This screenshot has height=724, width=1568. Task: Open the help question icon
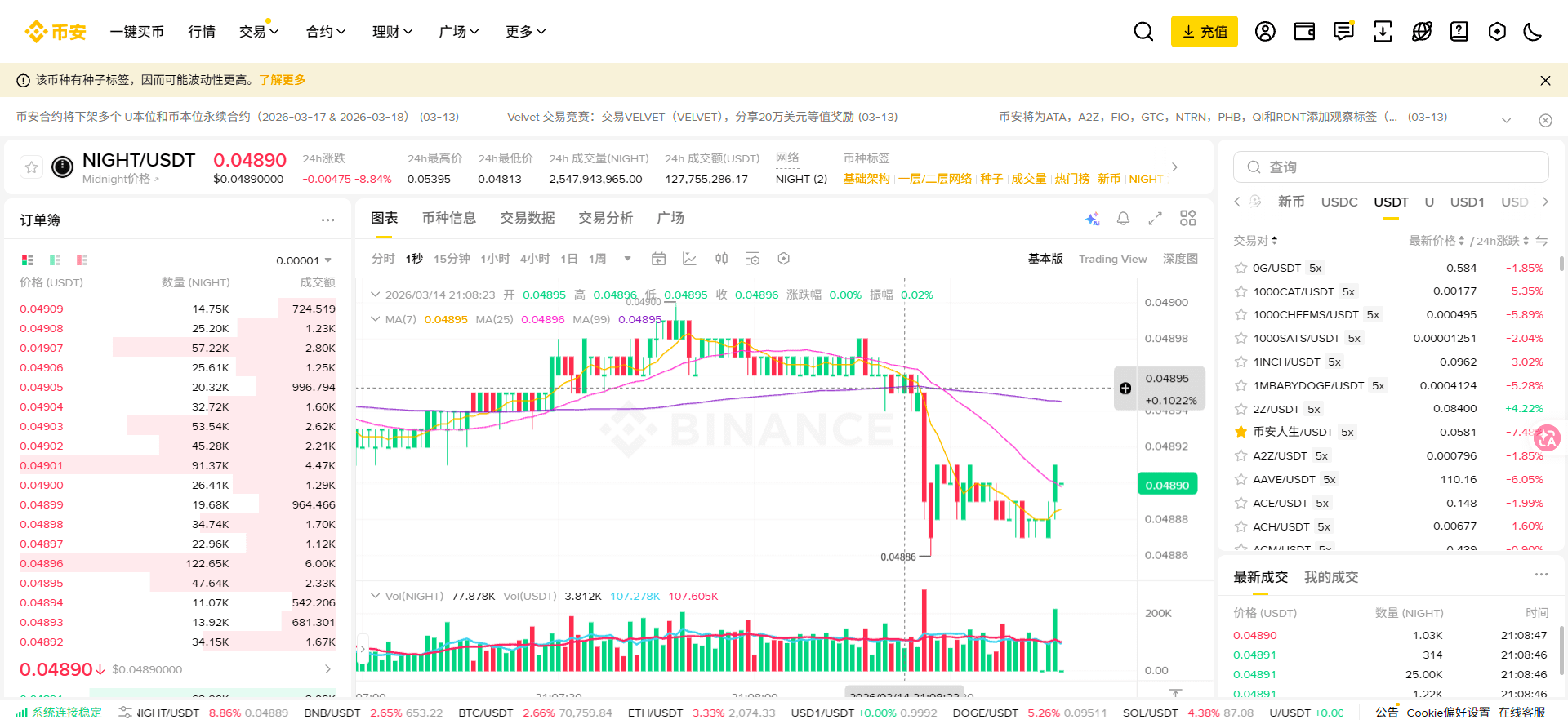(x=1459, y=32)
